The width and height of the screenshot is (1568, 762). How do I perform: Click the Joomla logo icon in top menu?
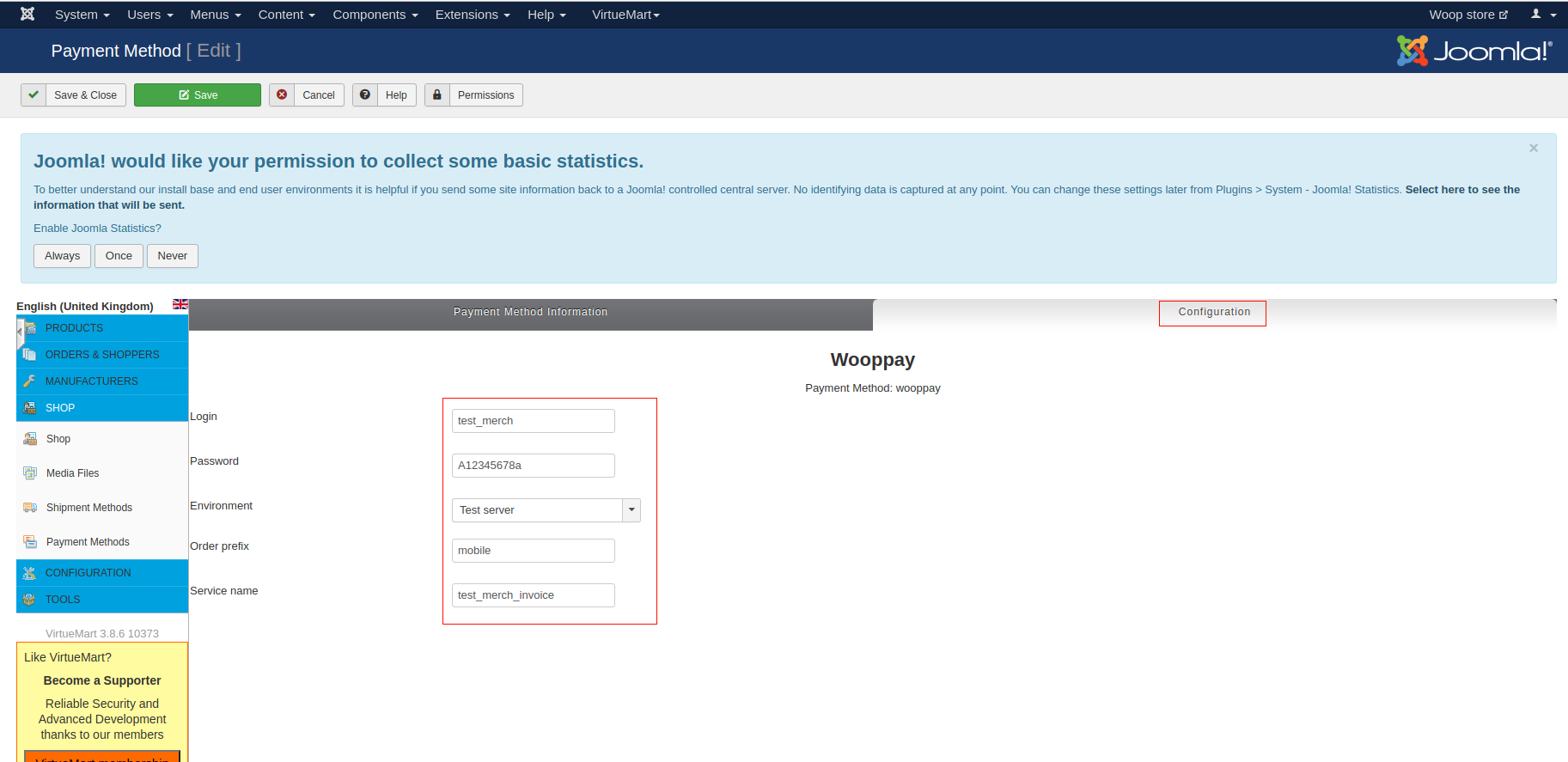tap(27, 14)
